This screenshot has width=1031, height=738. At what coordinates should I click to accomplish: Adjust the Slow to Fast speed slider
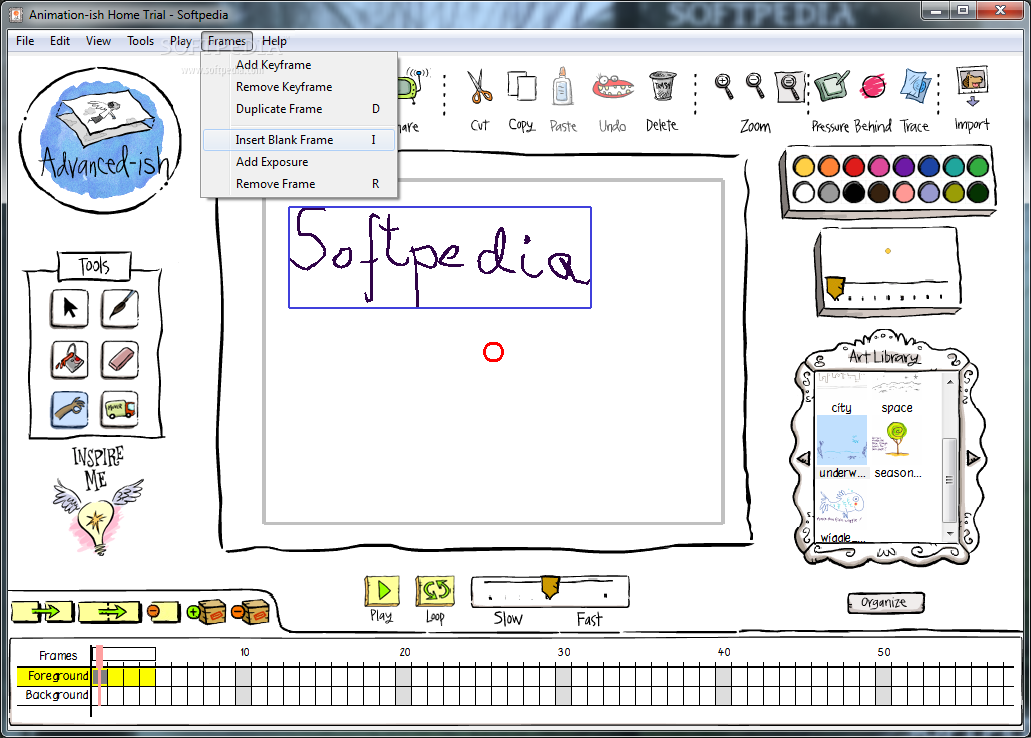550,587
